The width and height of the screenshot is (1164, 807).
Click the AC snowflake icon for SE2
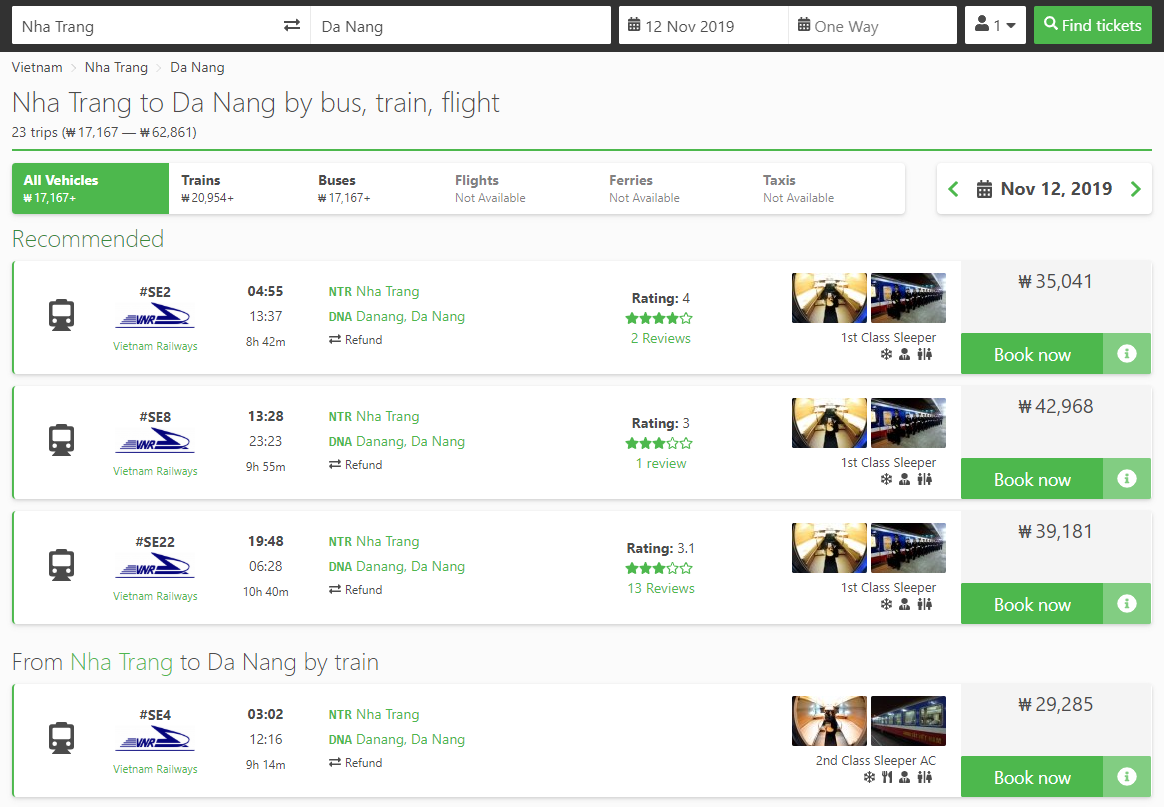click(x=886, y=354)
